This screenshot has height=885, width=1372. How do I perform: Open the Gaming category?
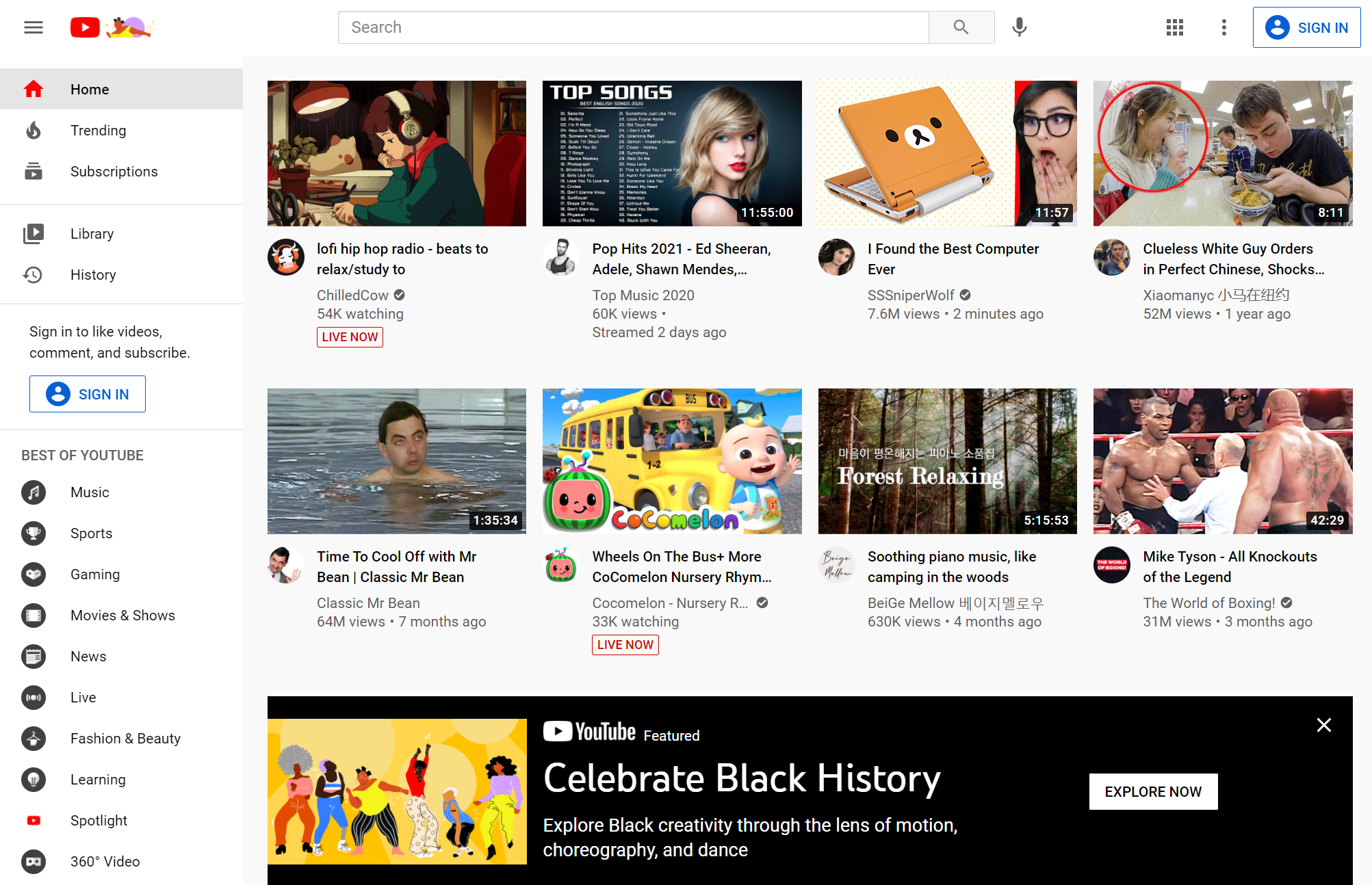click(94, 574)
